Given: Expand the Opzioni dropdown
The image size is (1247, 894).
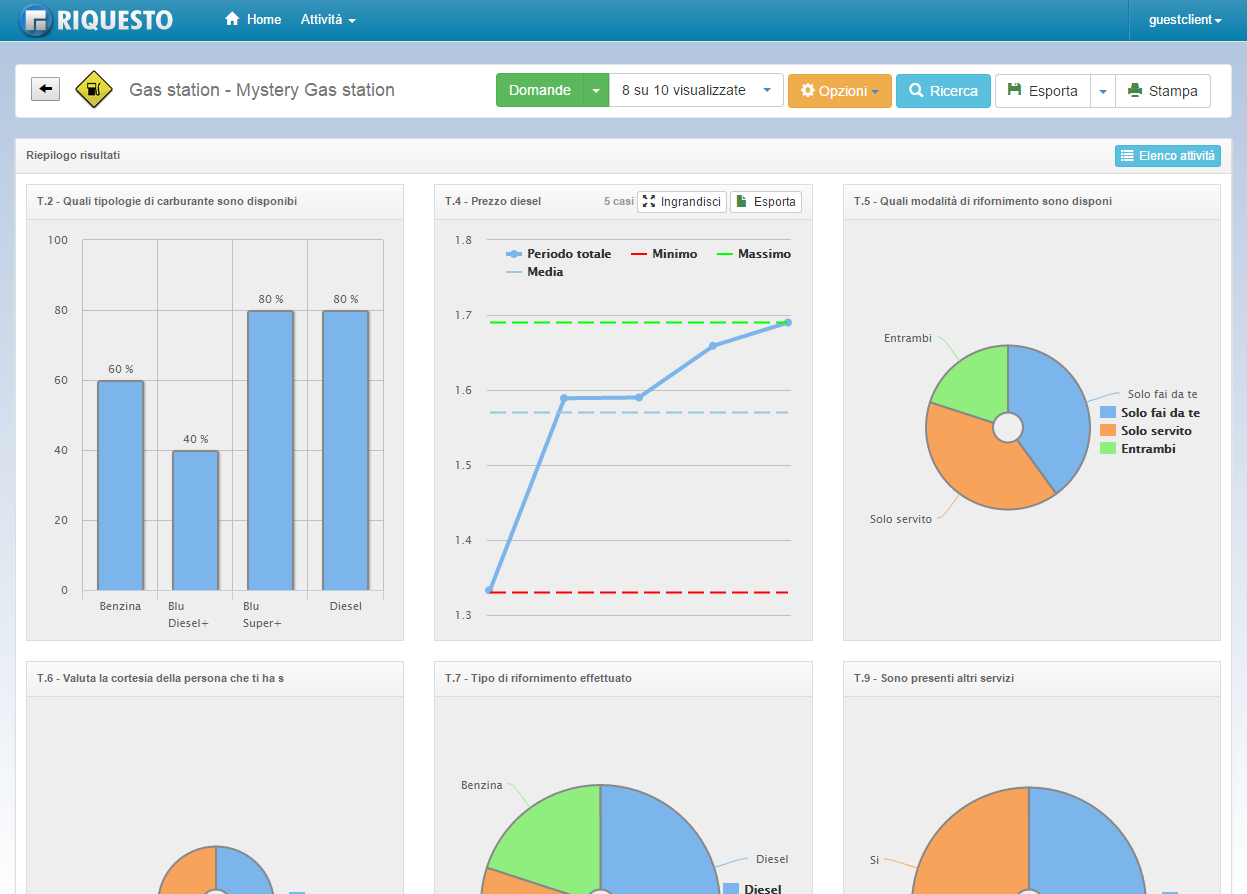Looking at the screenshot, I should 839,91.
